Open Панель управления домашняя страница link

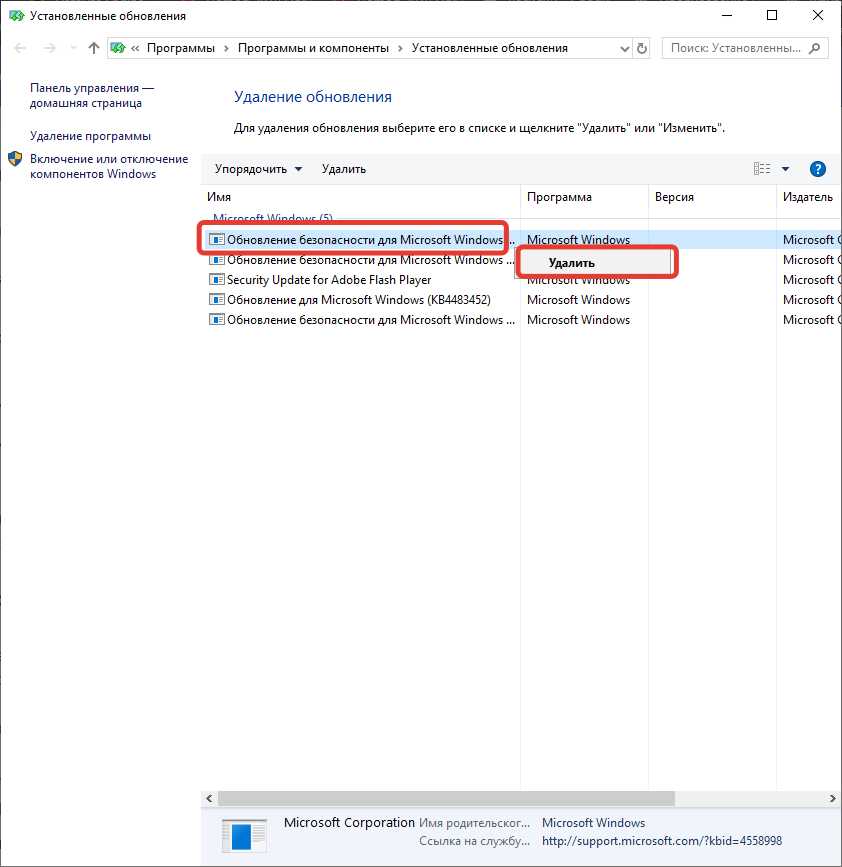point(91,96)
